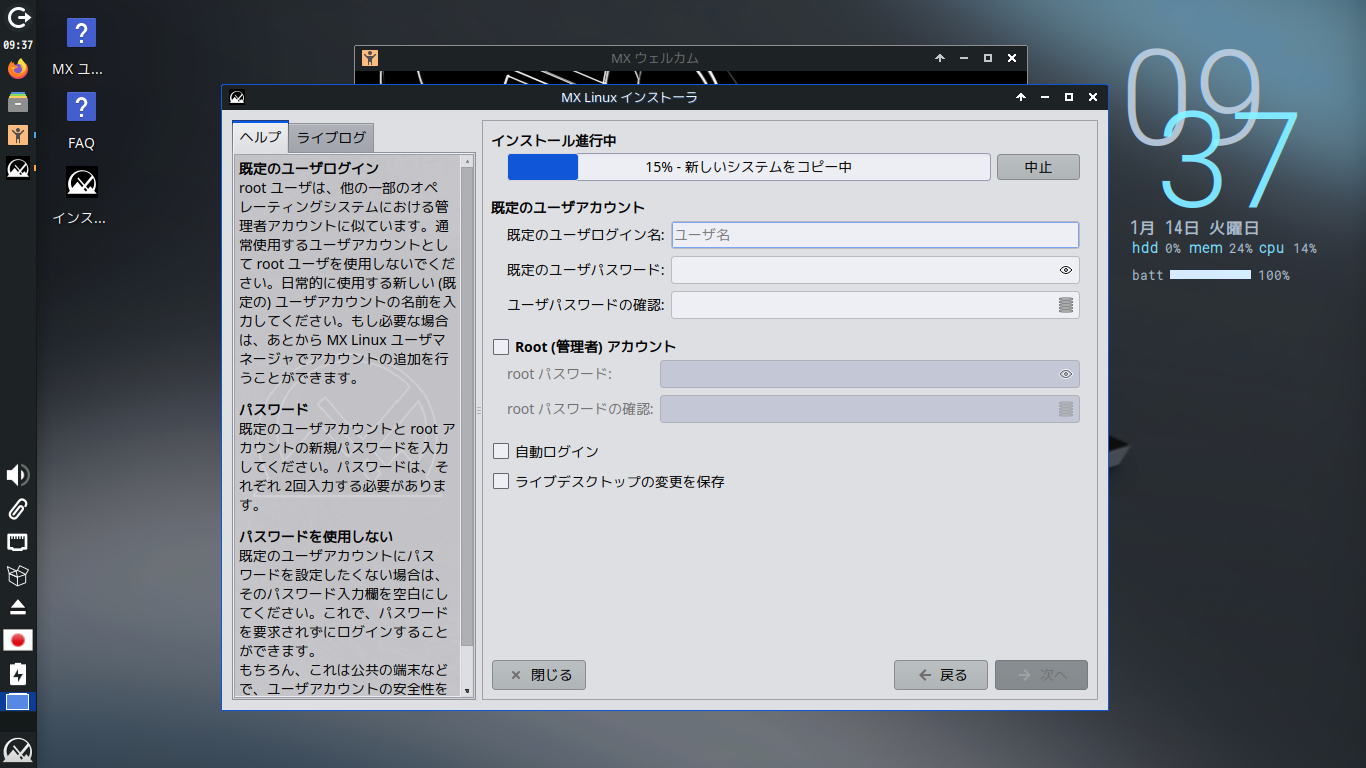Image resolution: width=1366 pixels, height=768 pixels.
Task: Click the root パスワードの確認 input field
Action: coord(870,409)
